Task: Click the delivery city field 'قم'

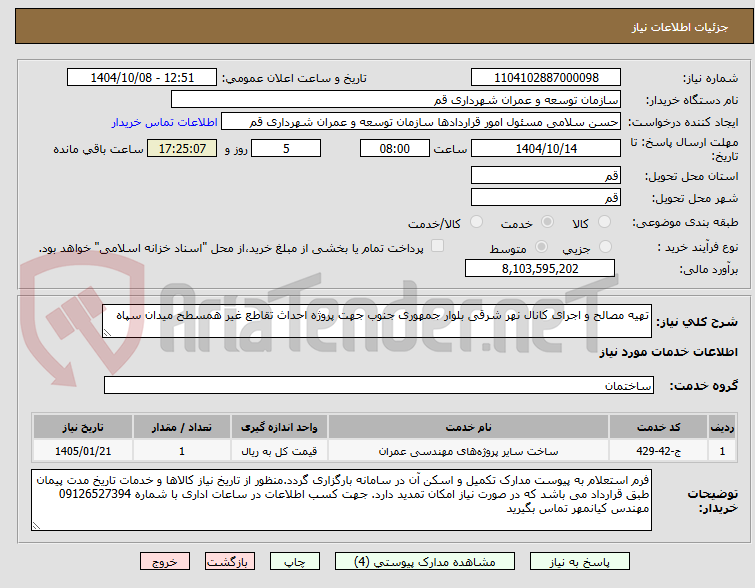Action: coord(546,197)
